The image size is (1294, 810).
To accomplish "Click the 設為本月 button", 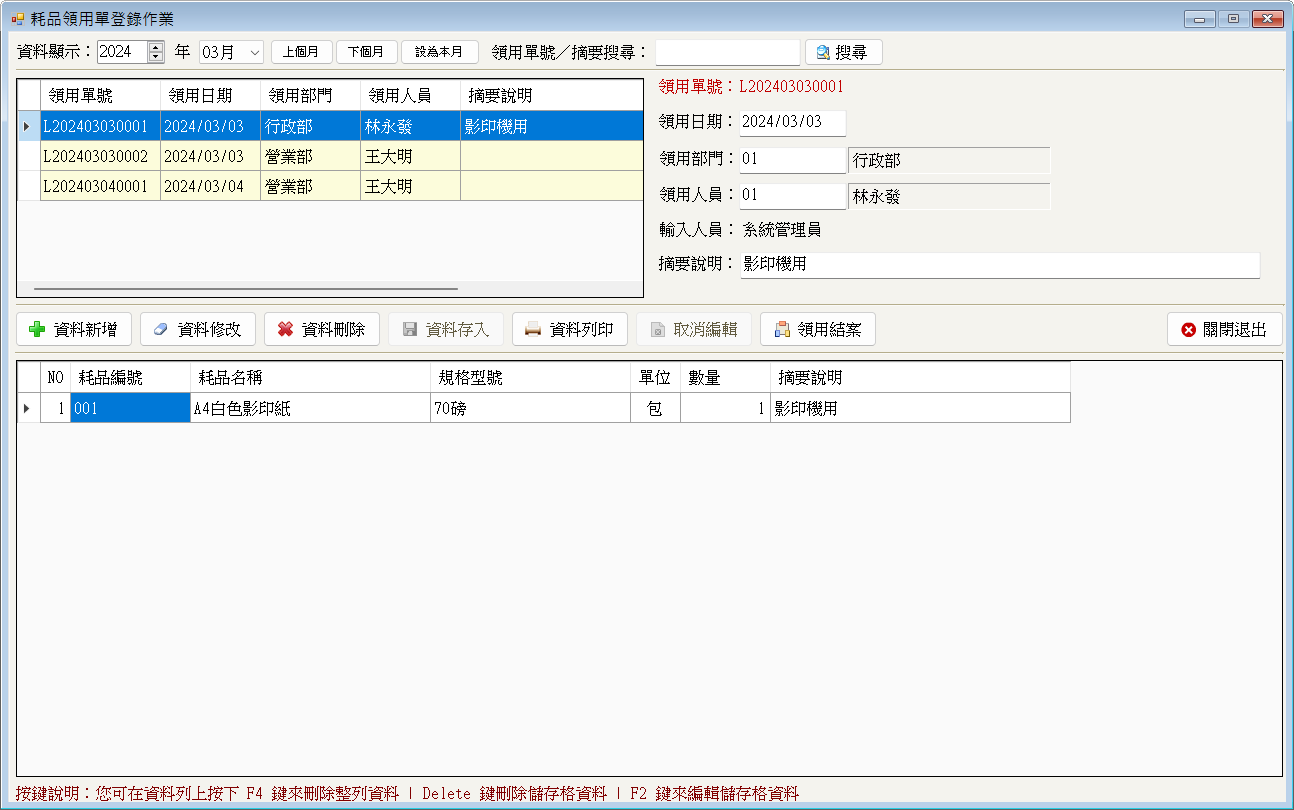I will tap(439, 52).
